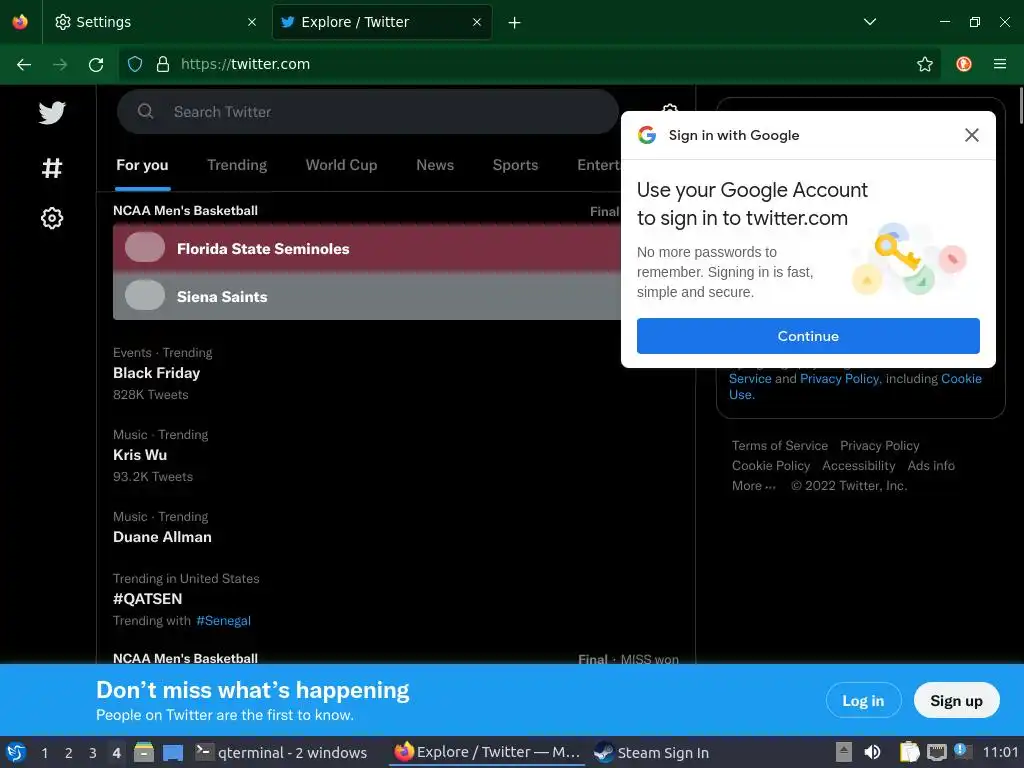Open Cookie Policy footer link
Screen dimensions: 1024x768
(771, 466)
